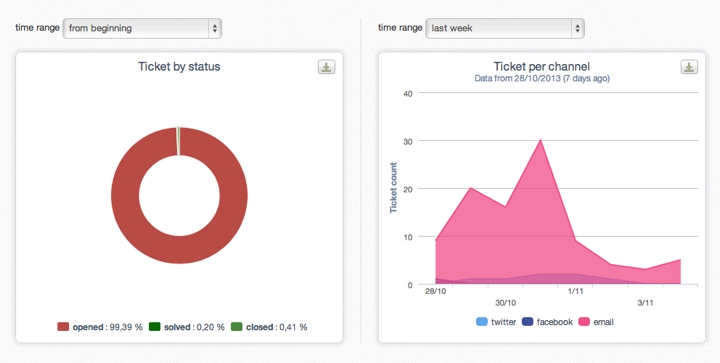Click the 20 y-axis value label
Screen dimensions: 720x363
coord(408,190)
